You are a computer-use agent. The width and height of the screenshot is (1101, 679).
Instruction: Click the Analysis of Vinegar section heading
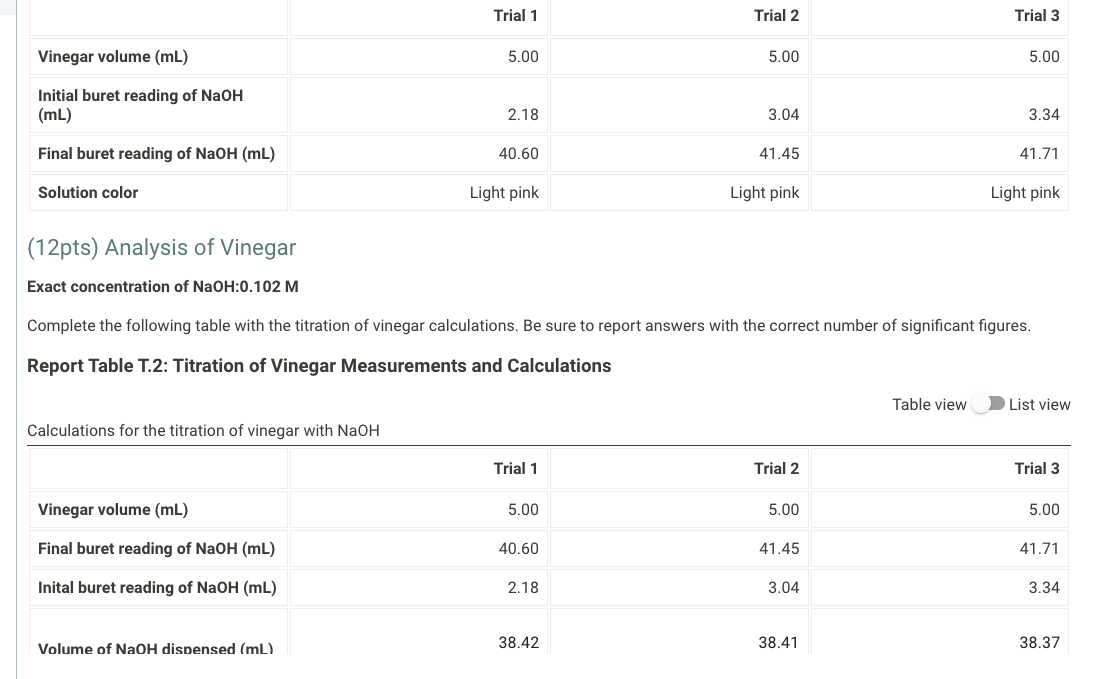coord(161,247)
